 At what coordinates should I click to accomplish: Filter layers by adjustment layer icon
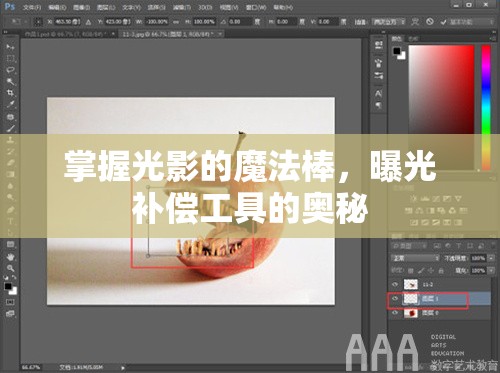448,246
